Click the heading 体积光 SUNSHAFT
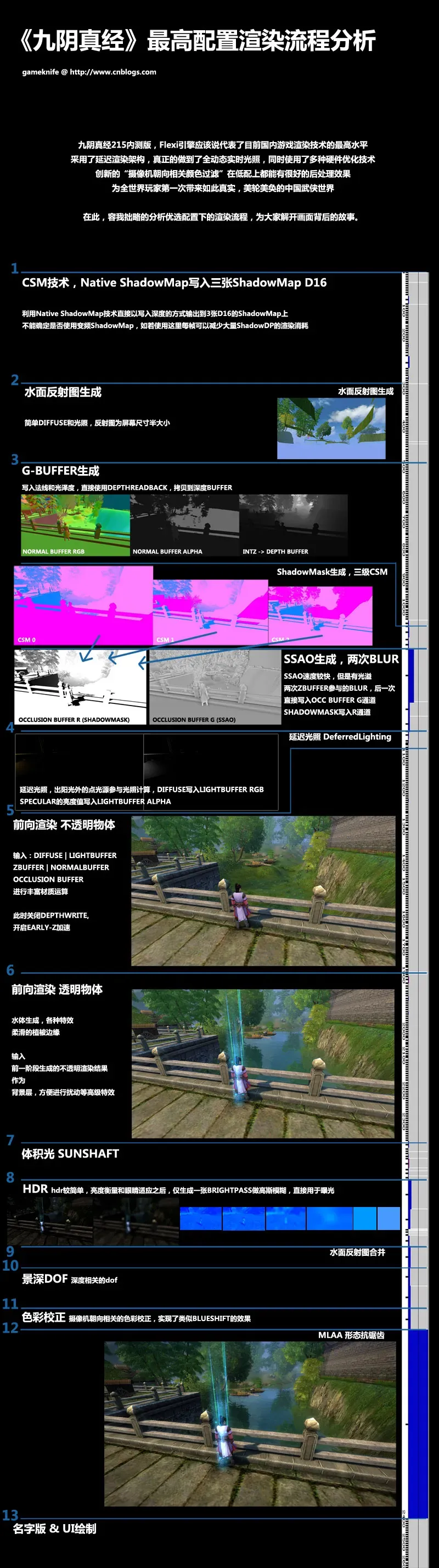The width and height of the screenshot is (439, 1568). (x=70, y=1153)
